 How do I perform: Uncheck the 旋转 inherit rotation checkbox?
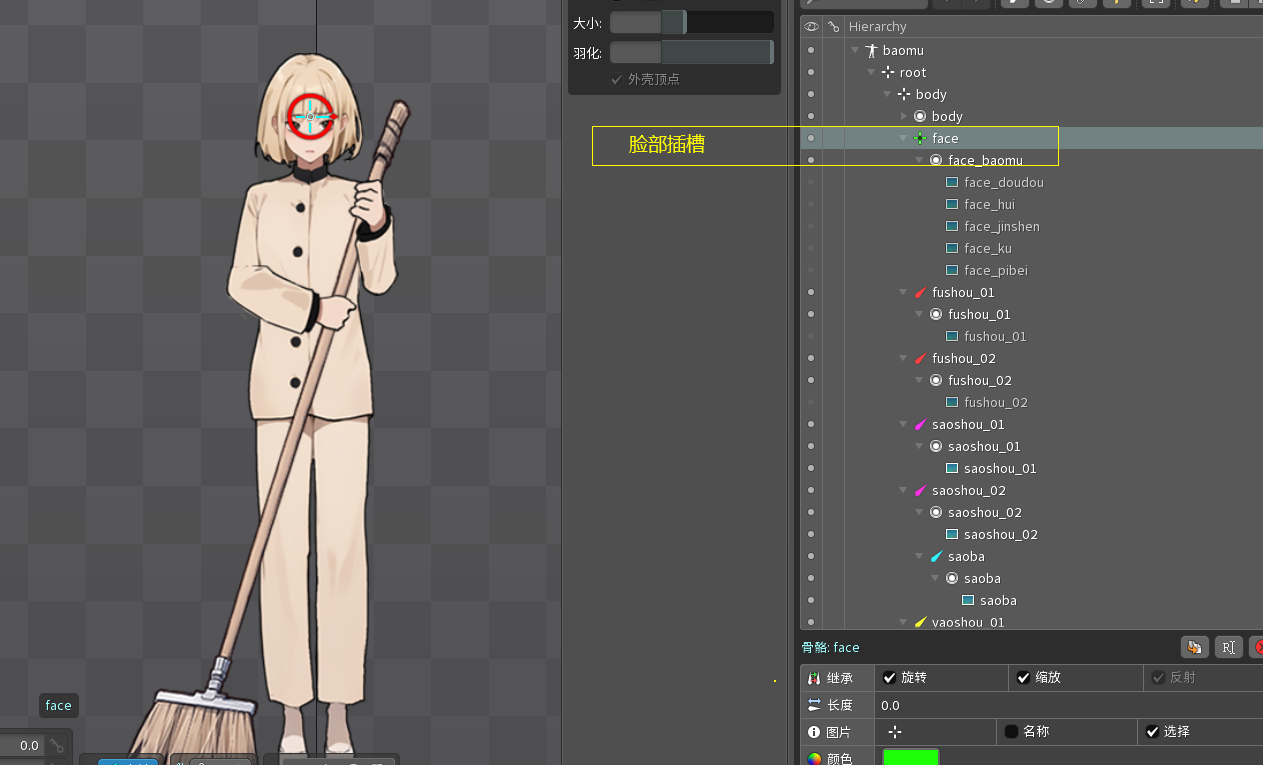pyautogui.click(x=890, y=678)
